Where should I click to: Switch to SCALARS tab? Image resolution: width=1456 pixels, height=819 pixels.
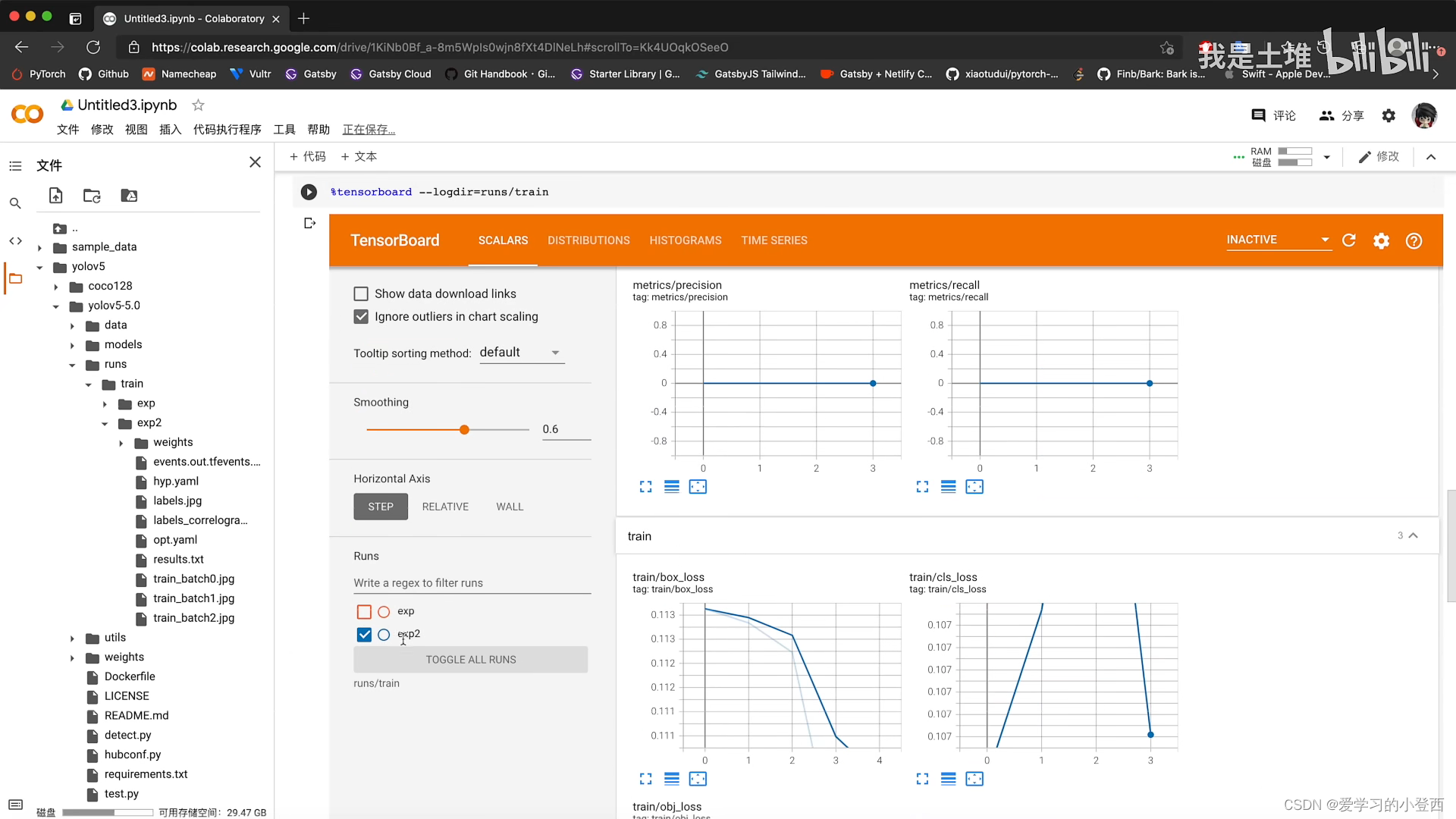(x=503, y=240)
